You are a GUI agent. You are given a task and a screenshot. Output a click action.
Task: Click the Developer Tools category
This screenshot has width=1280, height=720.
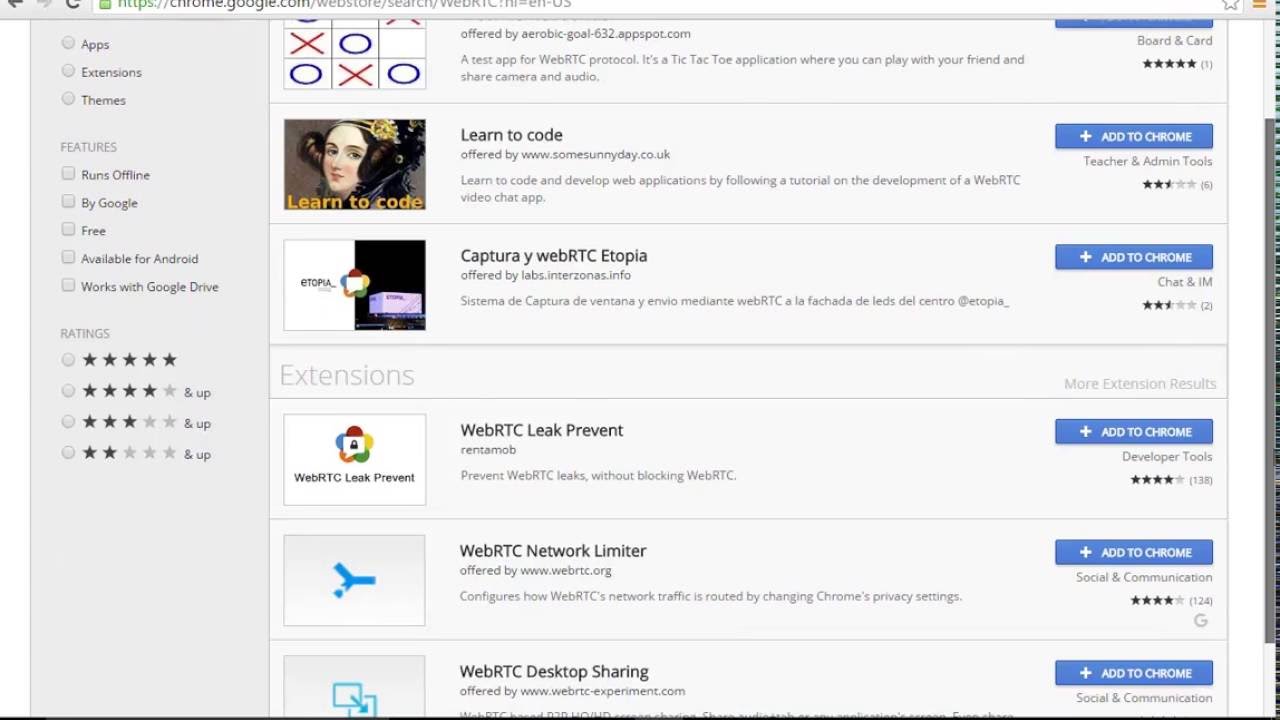(1167, 457)
